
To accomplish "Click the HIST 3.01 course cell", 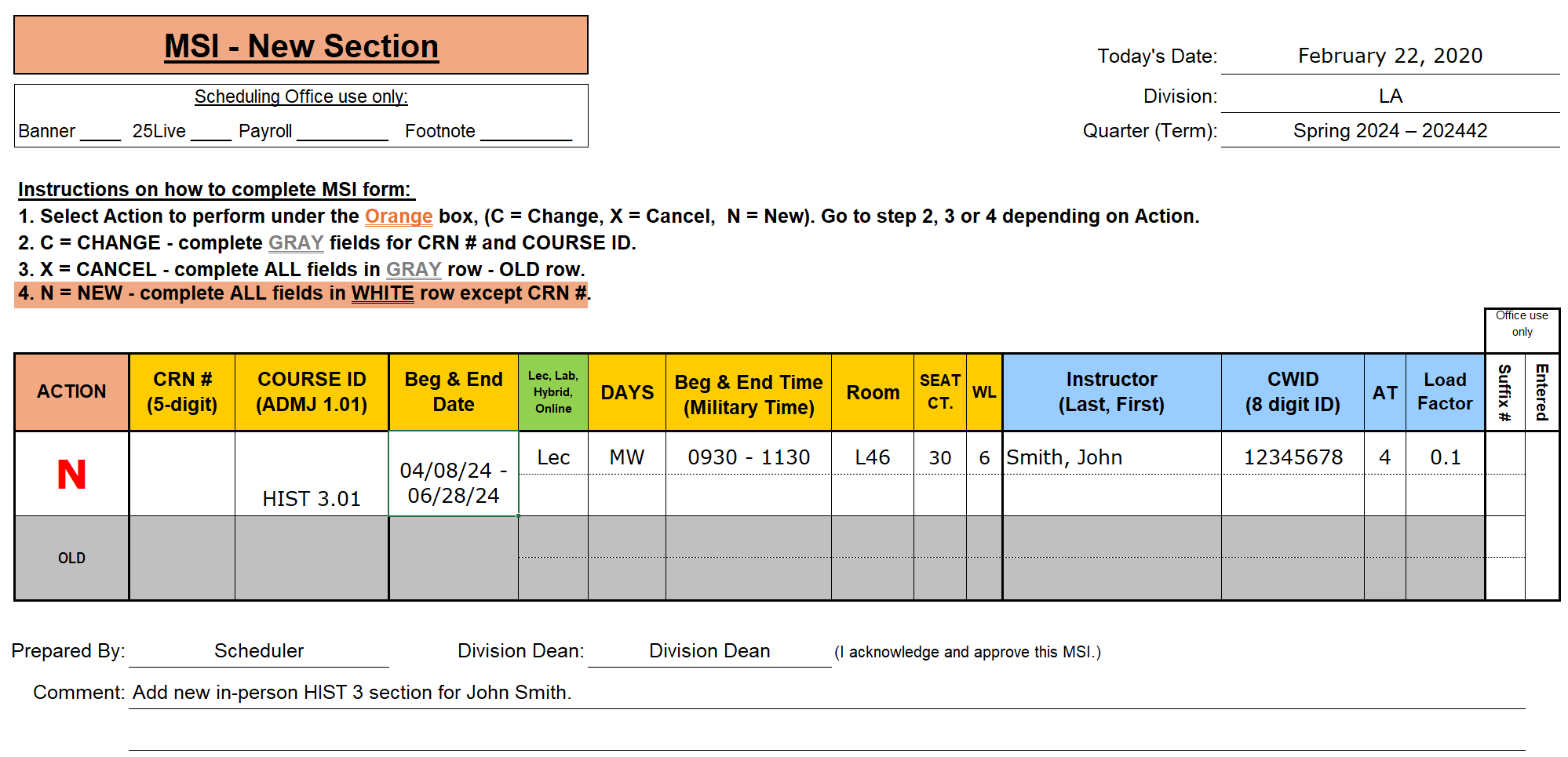I will [x=312, y=474].
